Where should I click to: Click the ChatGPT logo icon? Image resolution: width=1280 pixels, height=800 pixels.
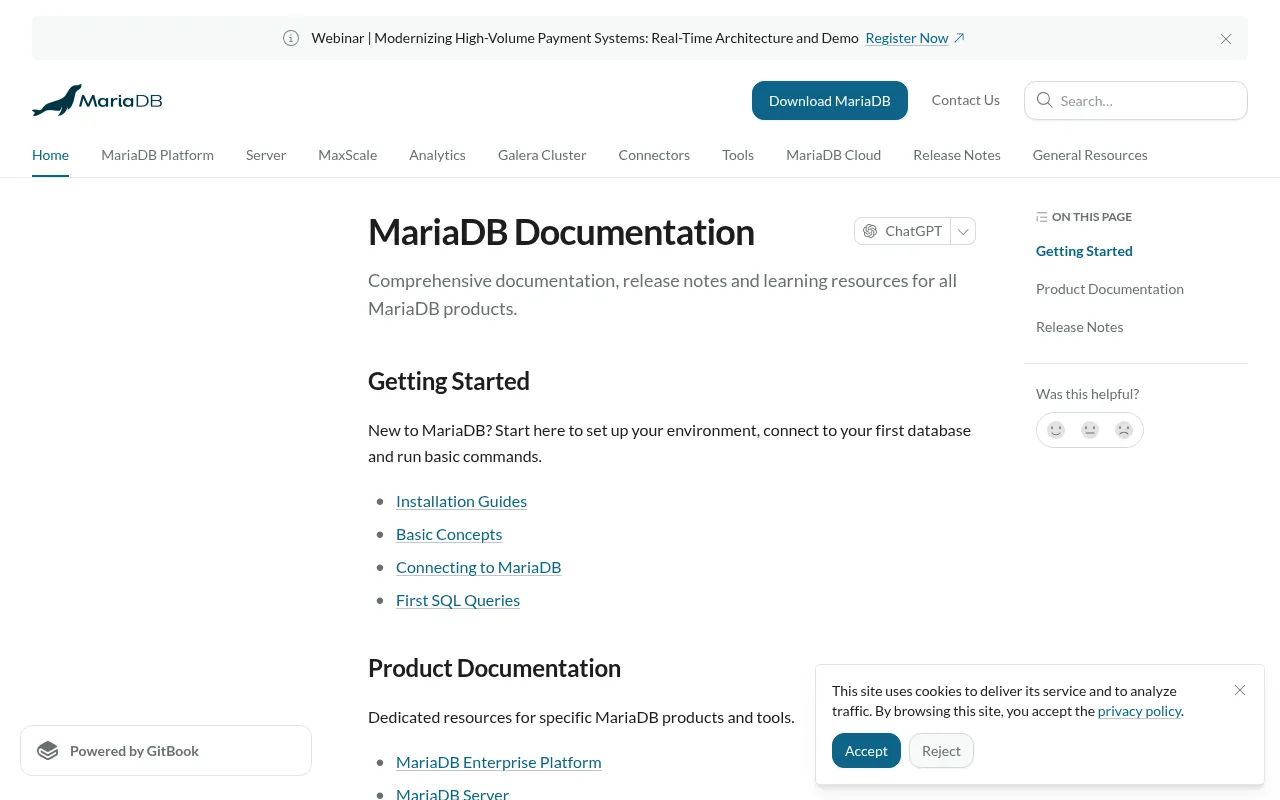(x=870, y=231)
